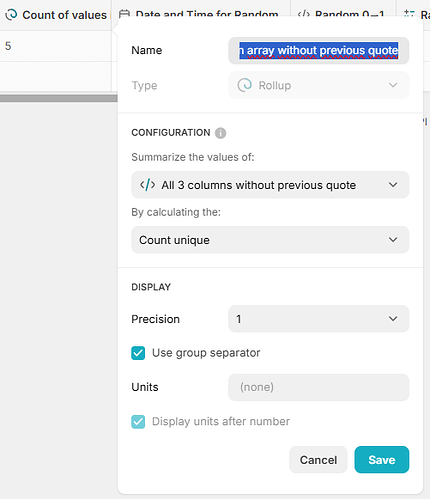
Task: Click the Name input field
Action: click(x=319, y=50)
